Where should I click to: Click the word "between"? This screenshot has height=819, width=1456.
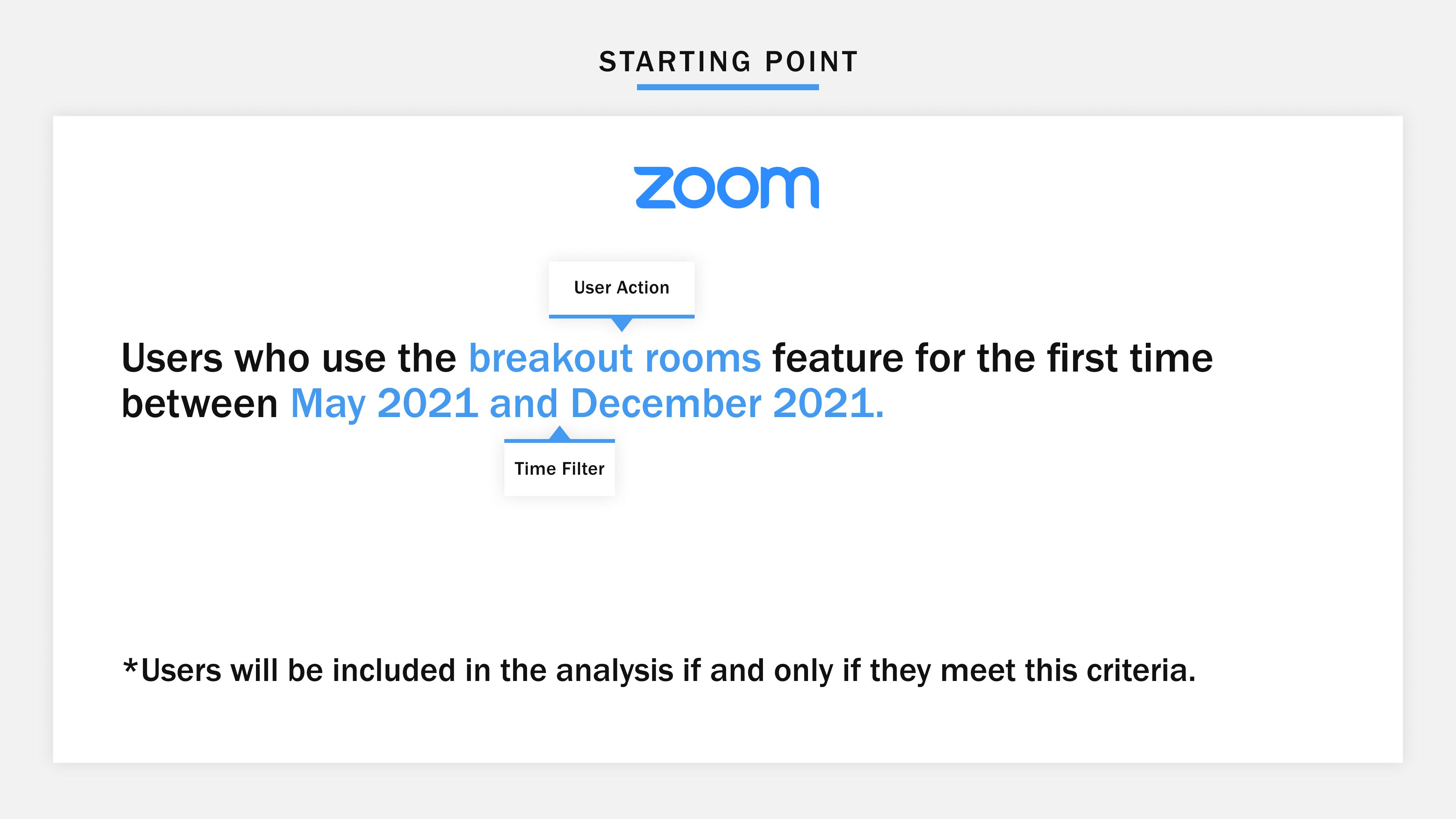coord(199,403)
